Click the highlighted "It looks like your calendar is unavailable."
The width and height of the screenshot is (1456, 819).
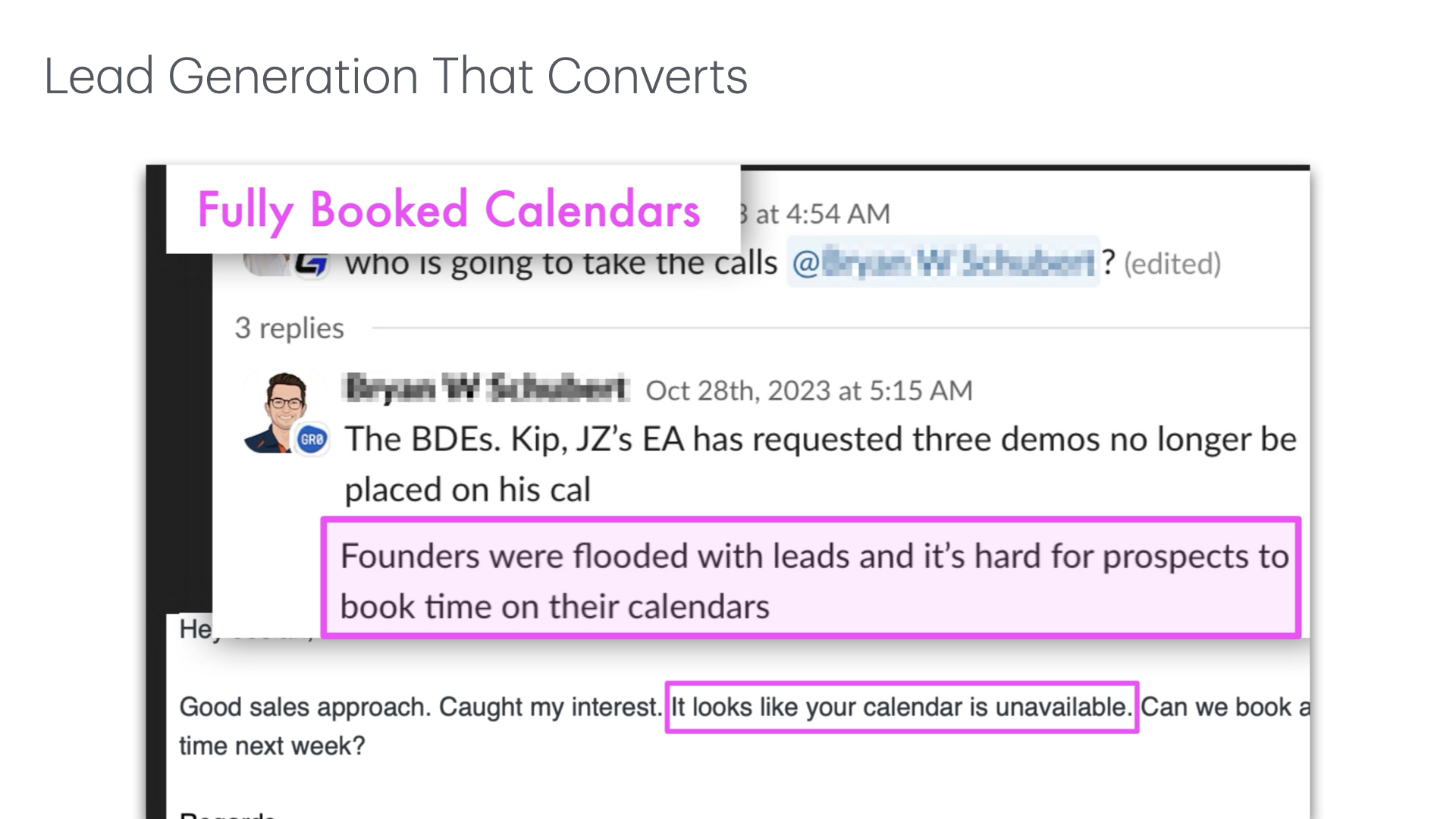901,707
